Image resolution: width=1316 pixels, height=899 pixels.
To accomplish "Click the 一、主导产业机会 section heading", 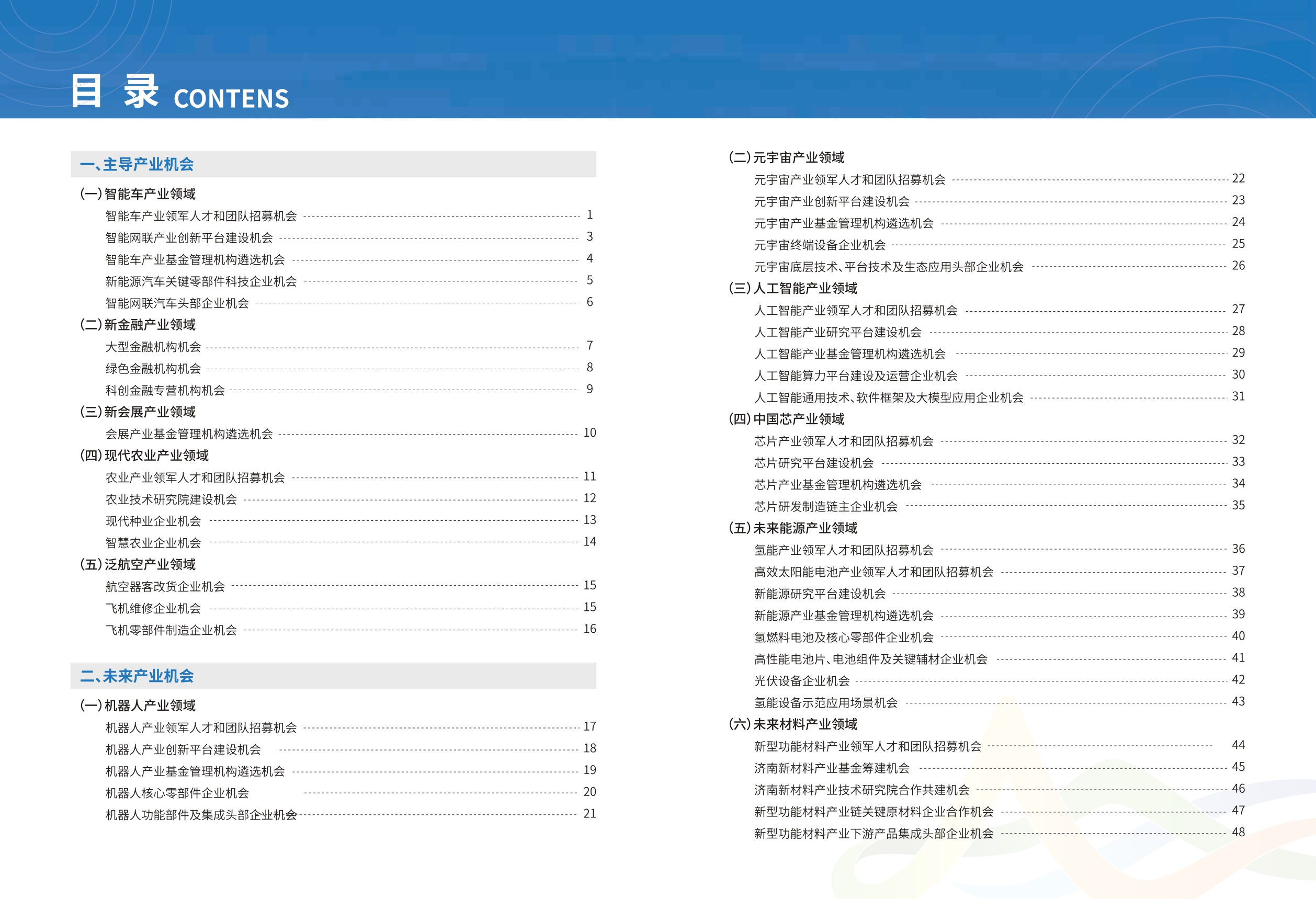I will point(137,164).
